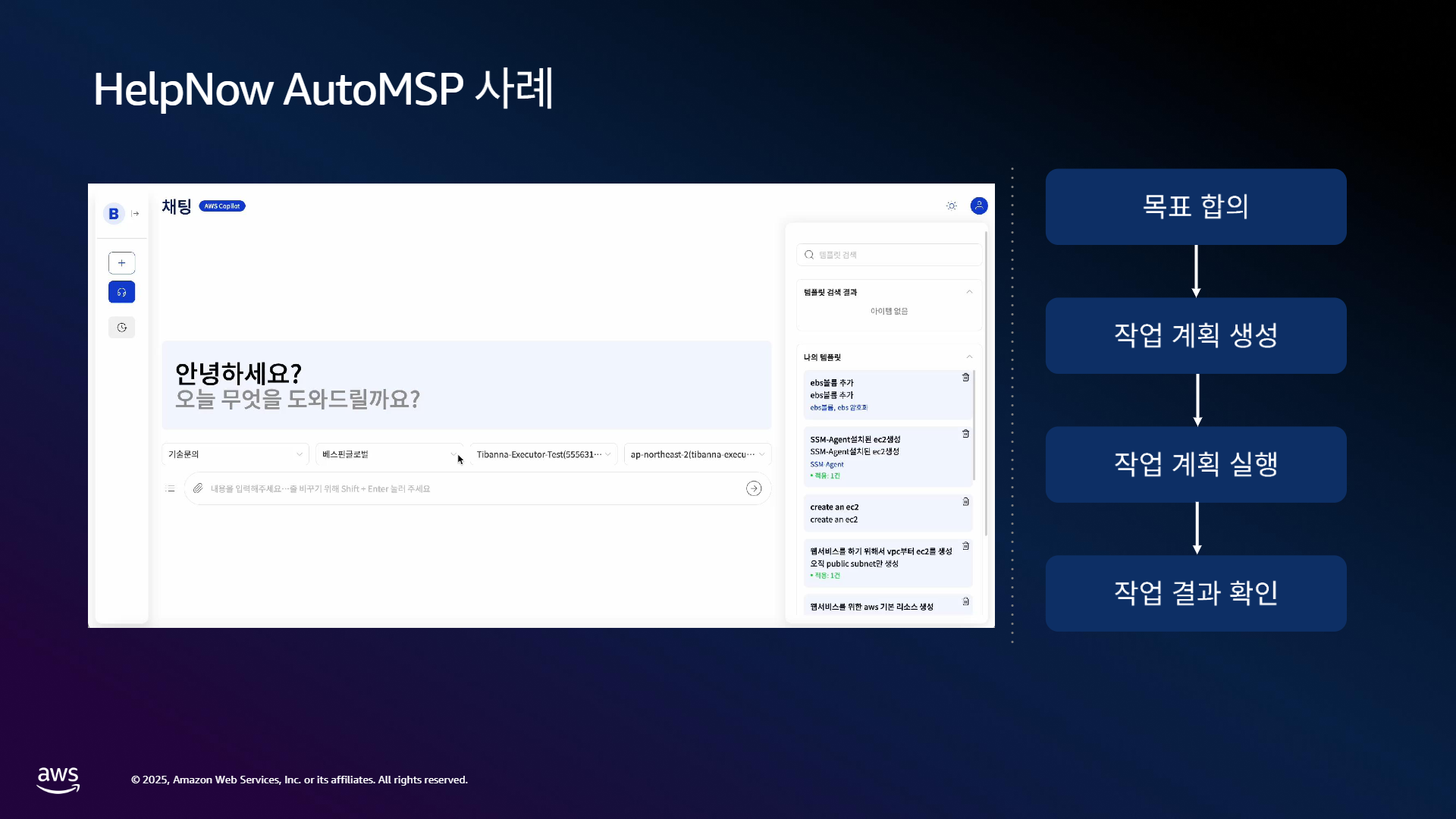Start a new chat with the plus icon
The height and width of the screenshot is (819, 1456).
(x=121, y=263)
